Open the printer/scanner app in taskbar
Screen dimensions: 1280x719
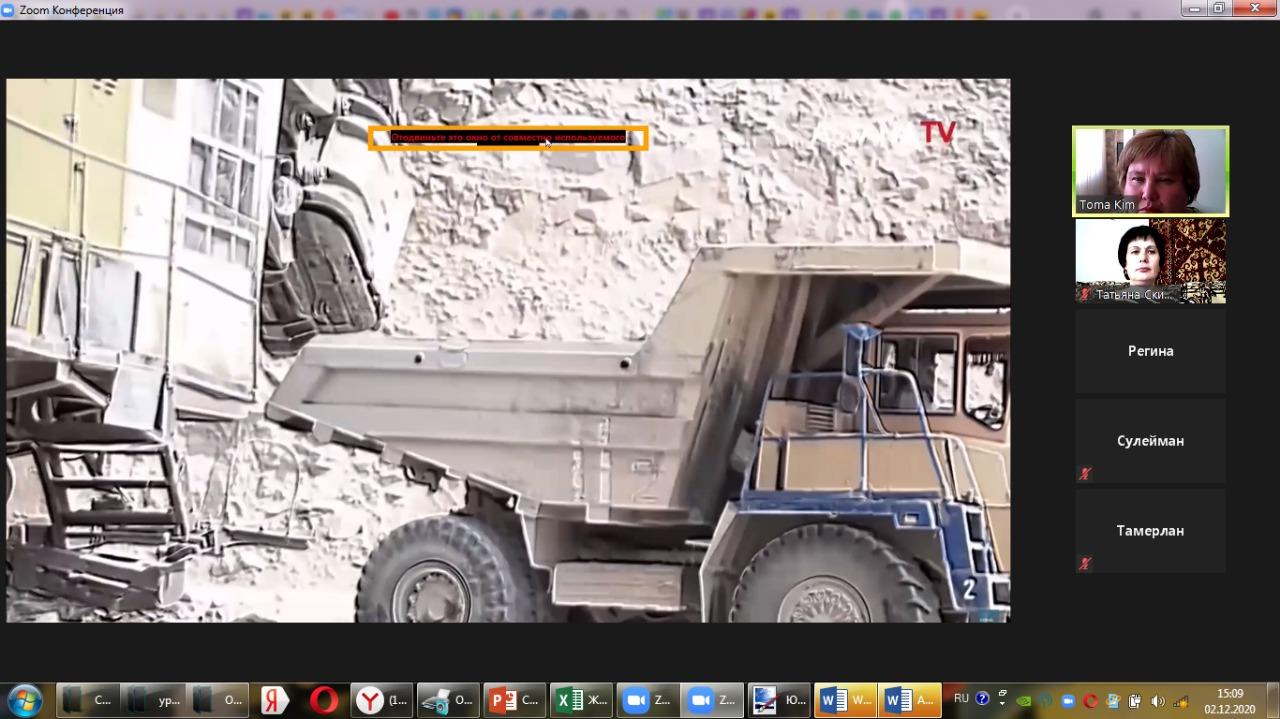[x=448, y=700]
